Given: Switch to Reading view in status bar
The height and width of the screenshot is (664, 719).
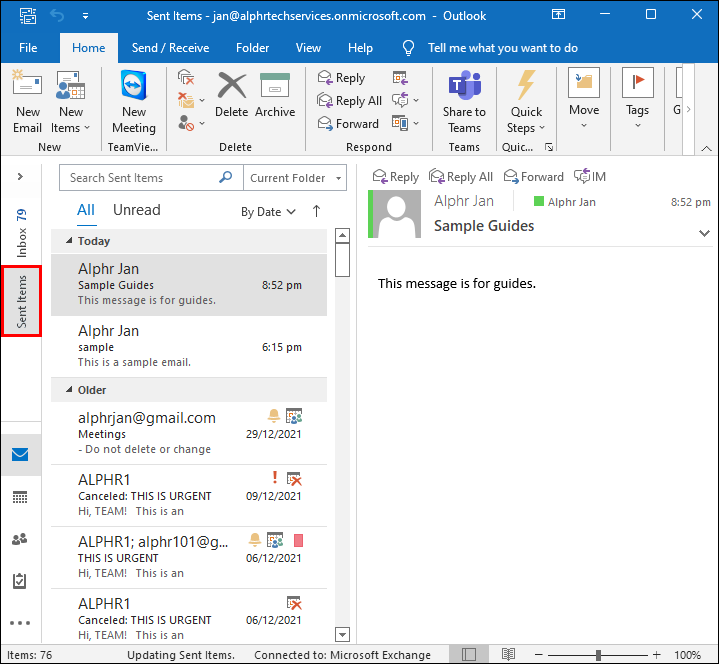Looking at the screenshot, I should tap(509, 655).
